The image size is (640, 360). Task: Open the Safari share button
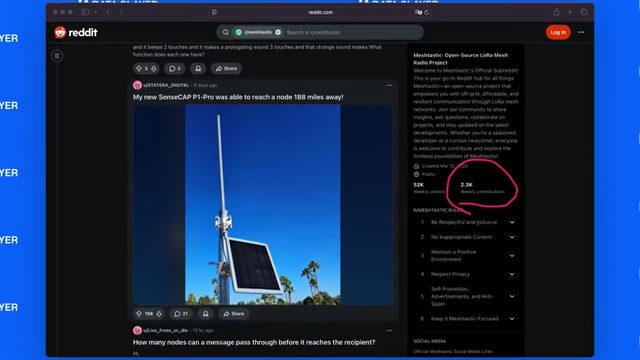[x=556, y=12]
